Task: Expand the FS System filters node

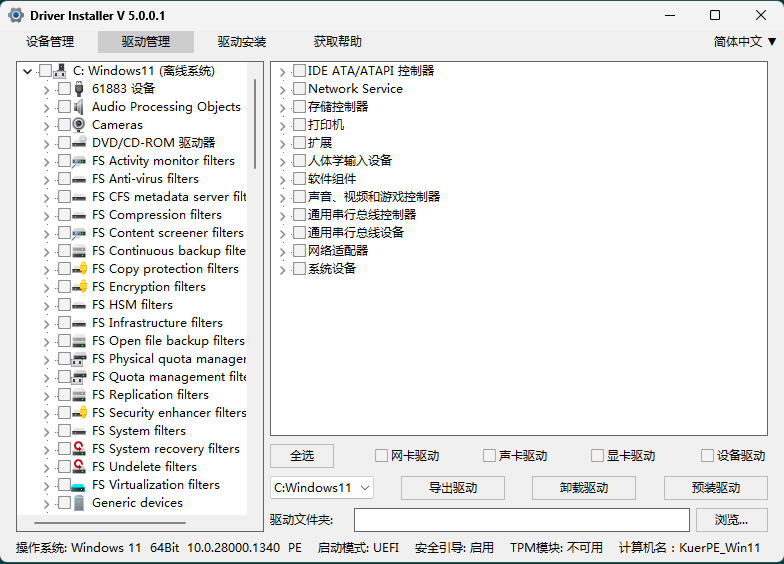Action: point(46,432)
